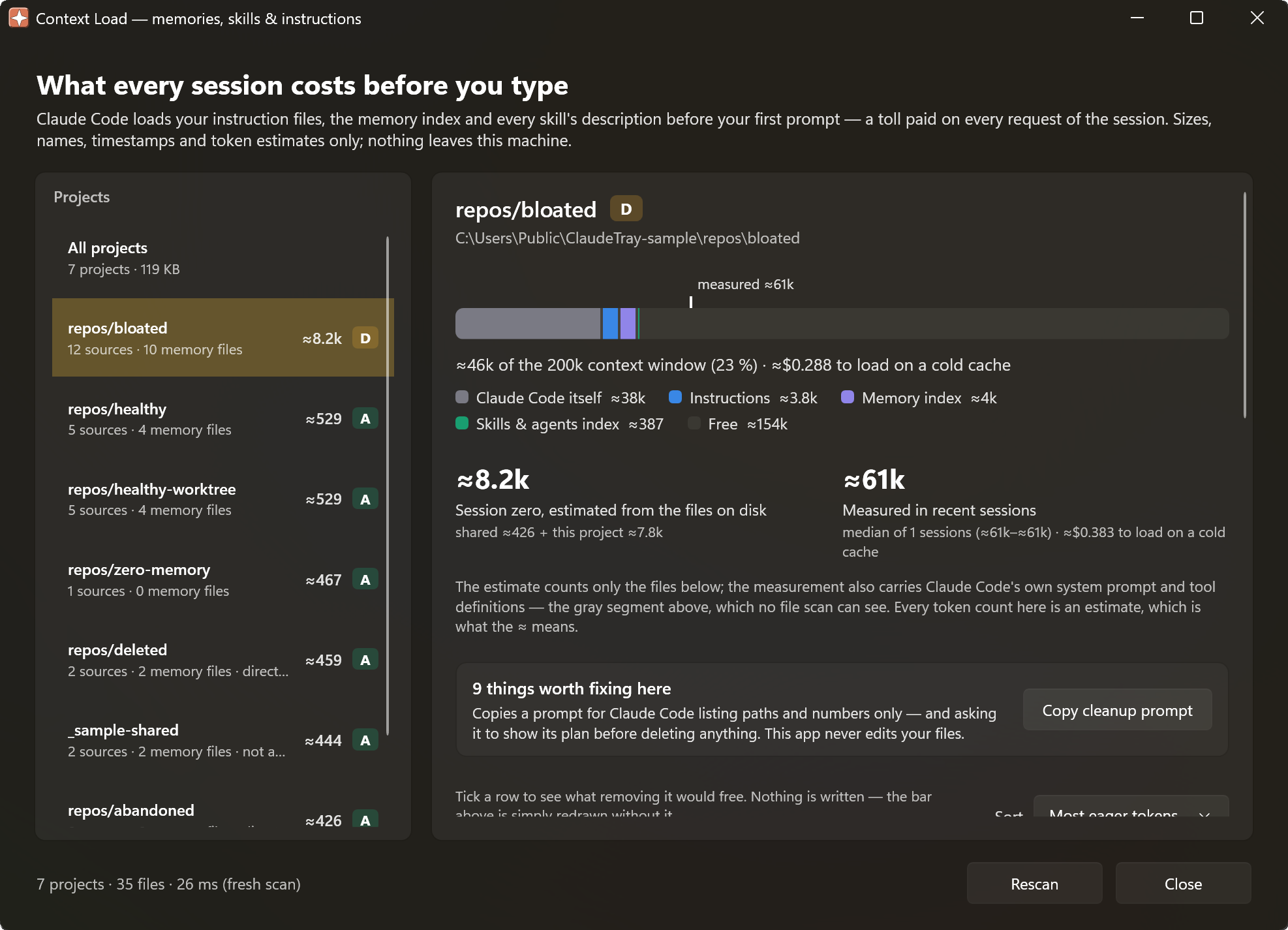Click the large ≈8.2k session zero figure

pos(493,480)
